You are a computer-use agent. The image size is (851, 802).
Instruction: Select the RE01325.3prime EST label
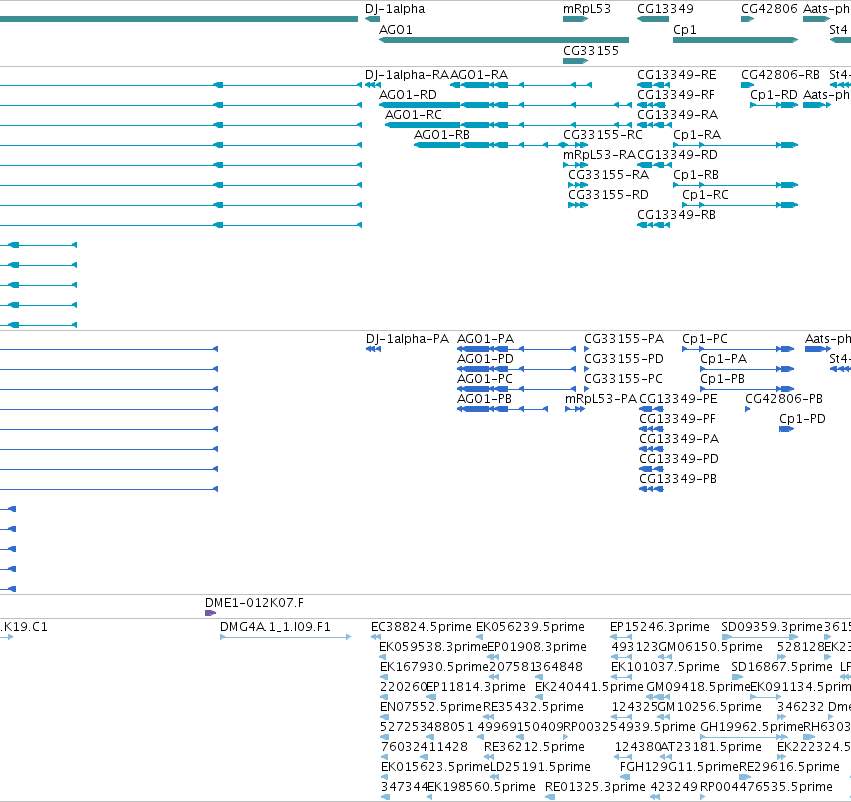click(595, 787)
